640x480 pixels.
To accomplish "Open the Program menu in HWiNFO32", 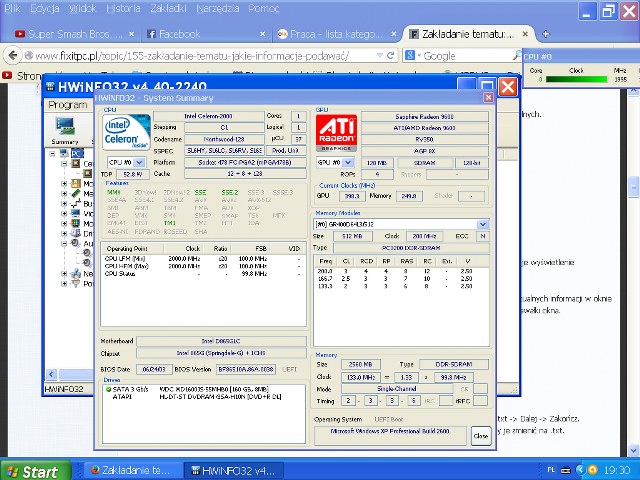I will point(68,105).
